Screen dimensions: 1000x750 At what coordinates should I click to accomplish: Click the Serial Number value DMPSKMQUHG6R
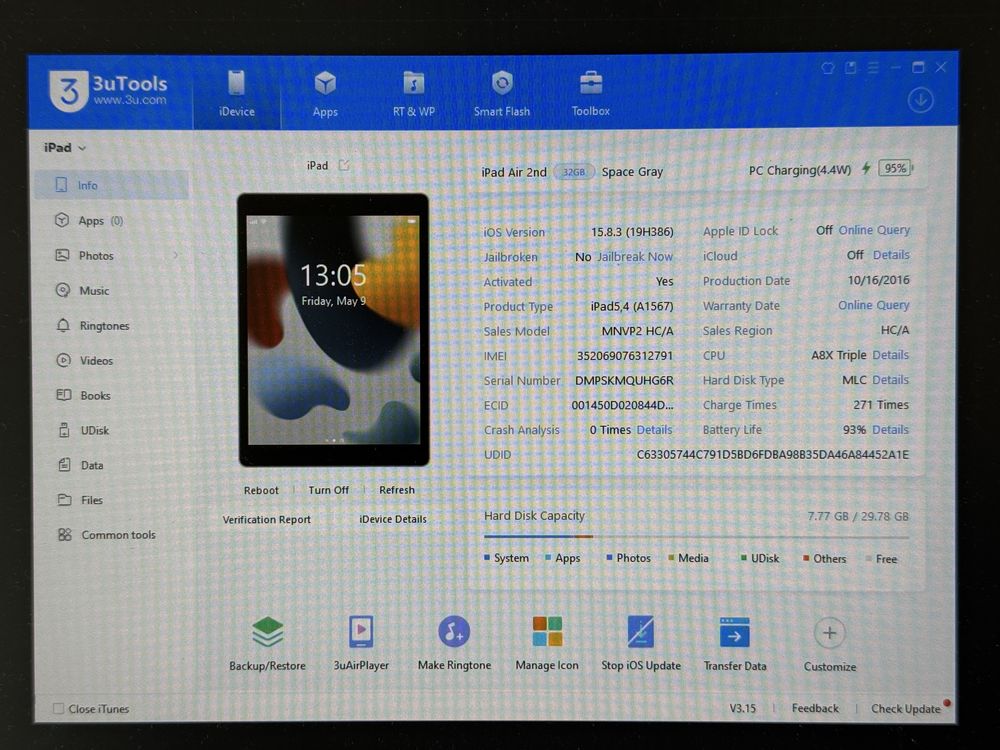tap(624, 381)
